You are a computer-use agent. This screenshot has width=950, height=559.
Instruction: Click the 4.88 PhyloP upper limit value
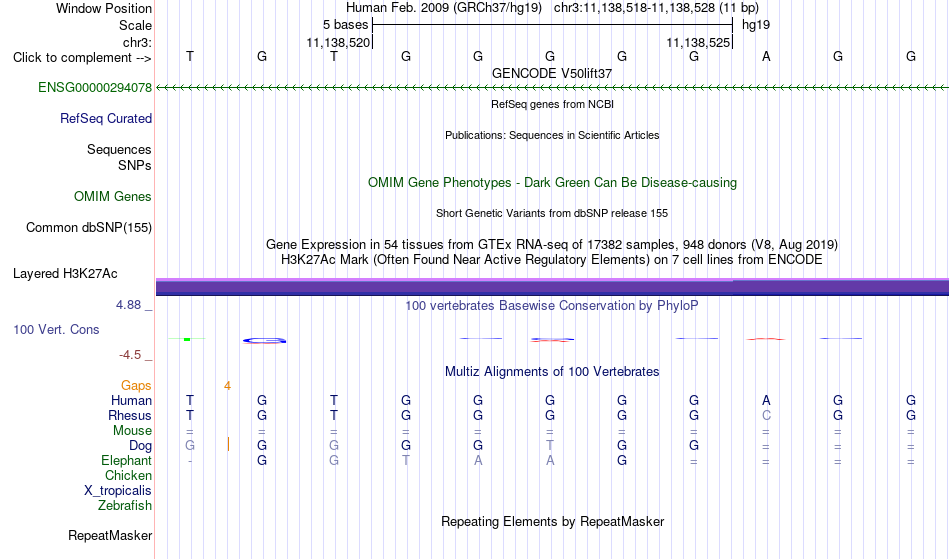pos(128,305)
